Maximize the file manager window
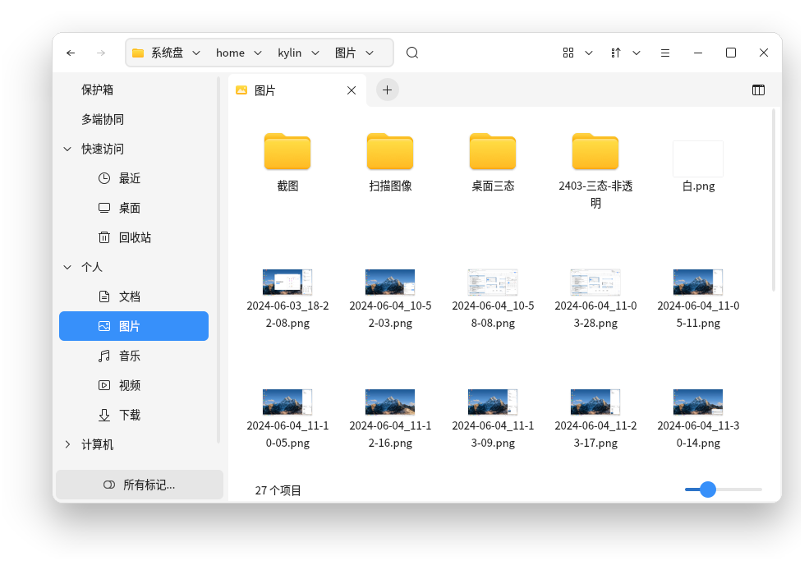802x570 pixels. coord(731,53)
